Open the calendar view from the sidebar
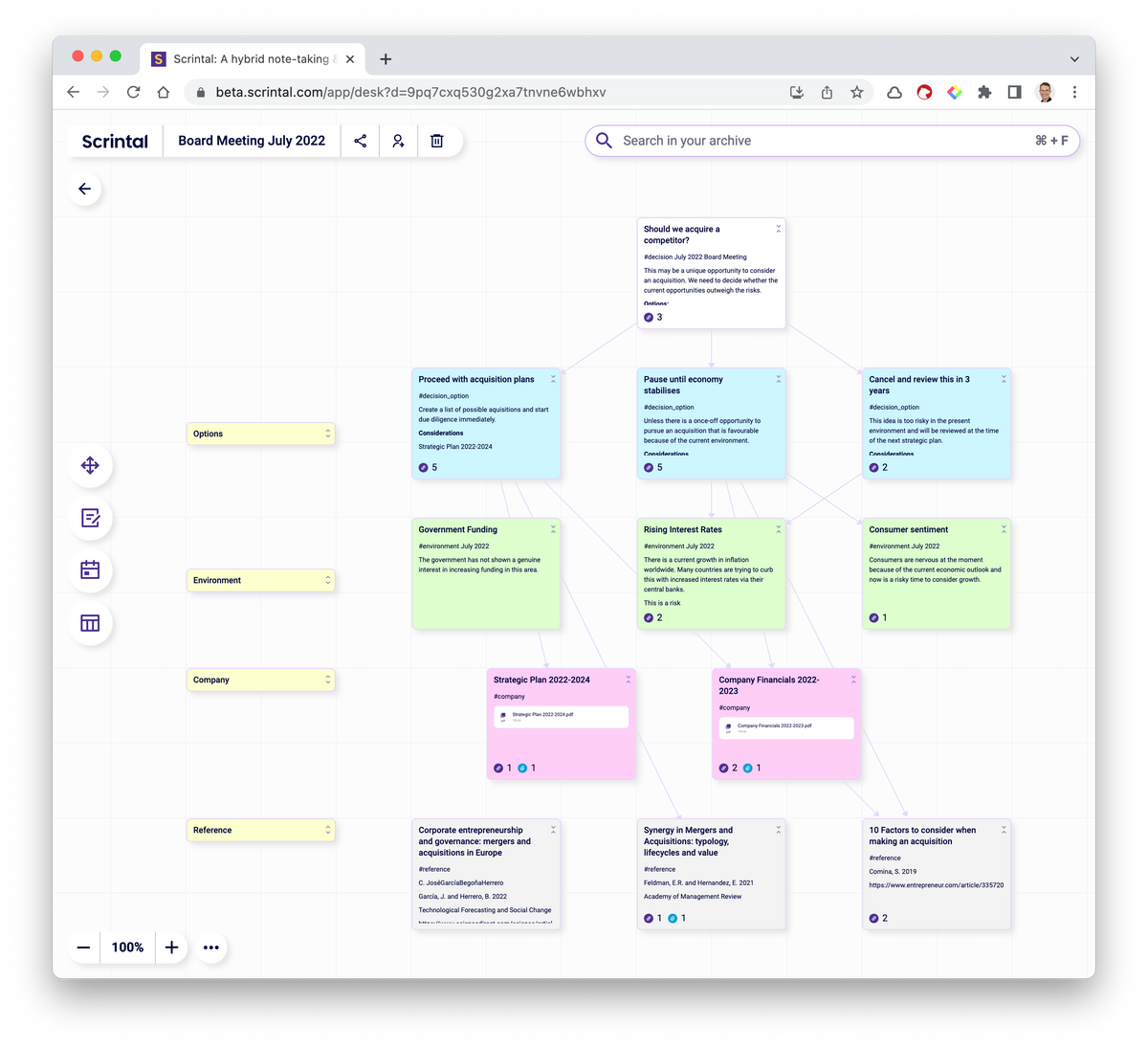The width and height of the screenshot is (1148, 1048). click(90, 570)
